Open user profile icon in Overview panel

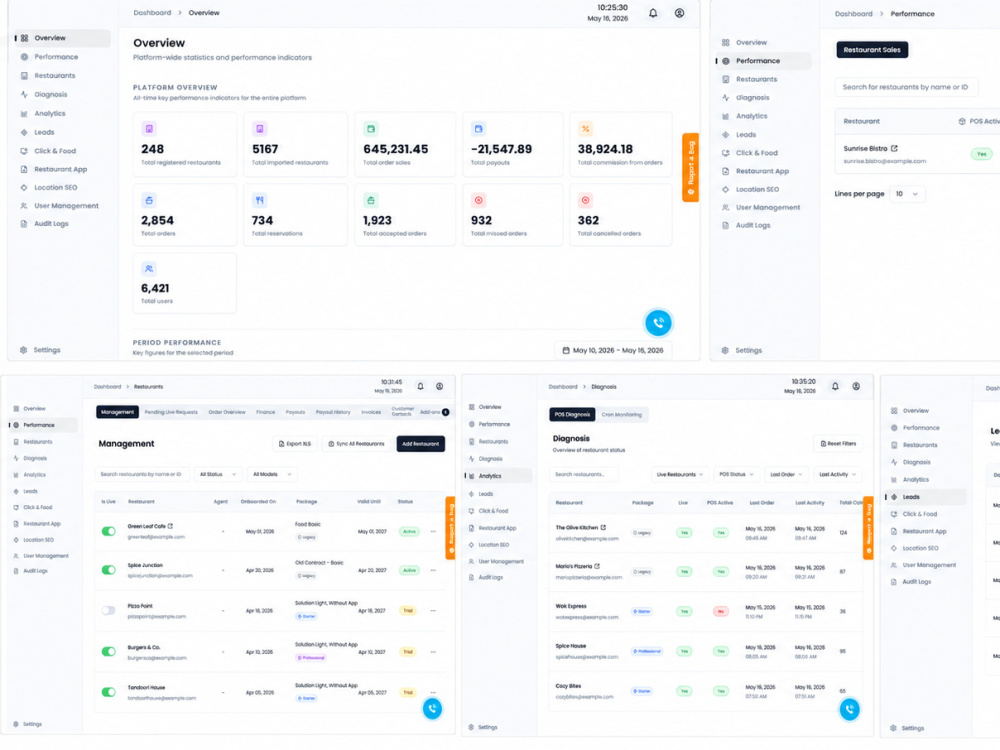[679, 13]
